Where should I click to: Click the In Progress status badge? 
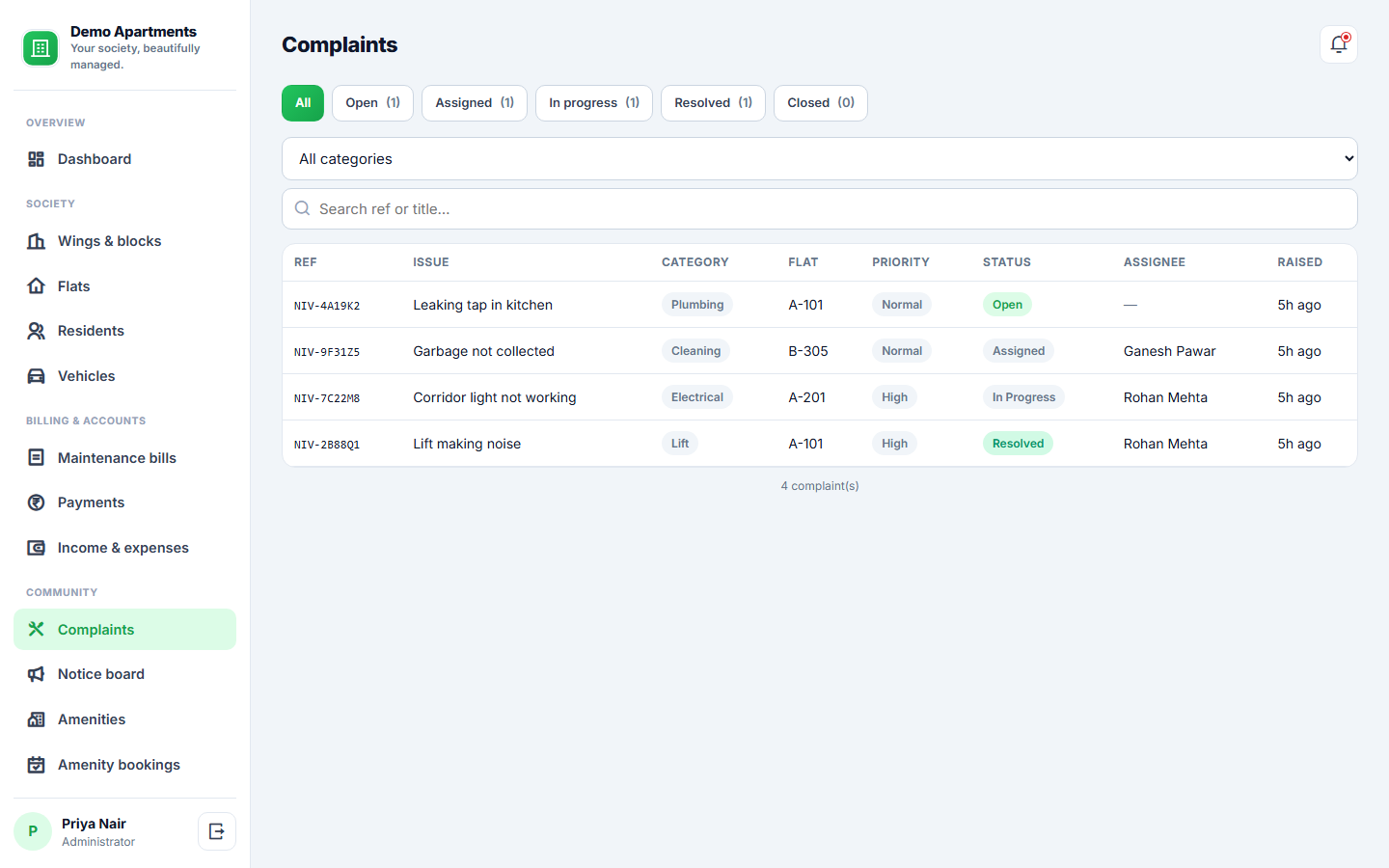(1023, 397)
